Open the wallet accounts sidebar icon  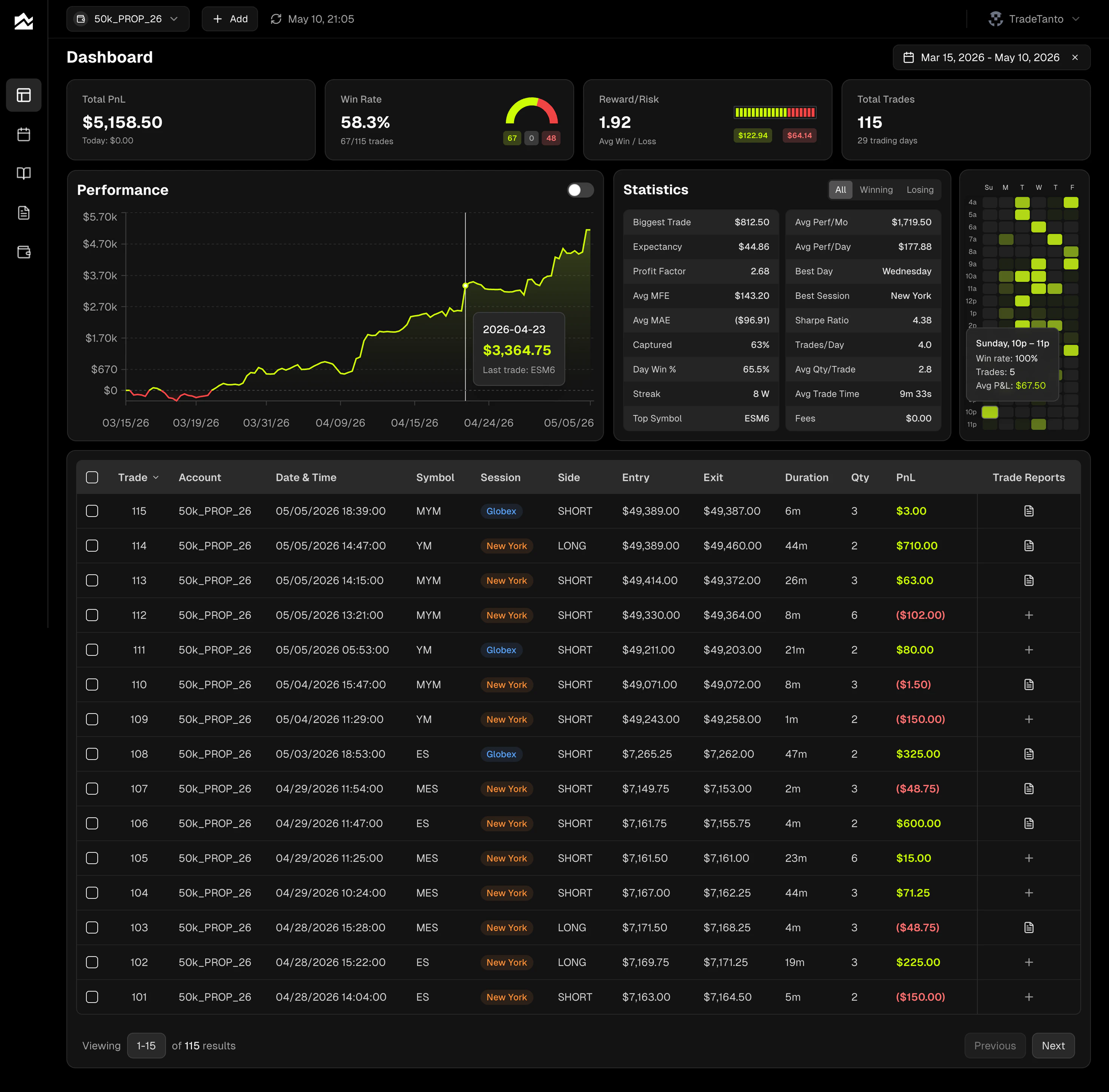pyautogui.click(x=23, y=252)
